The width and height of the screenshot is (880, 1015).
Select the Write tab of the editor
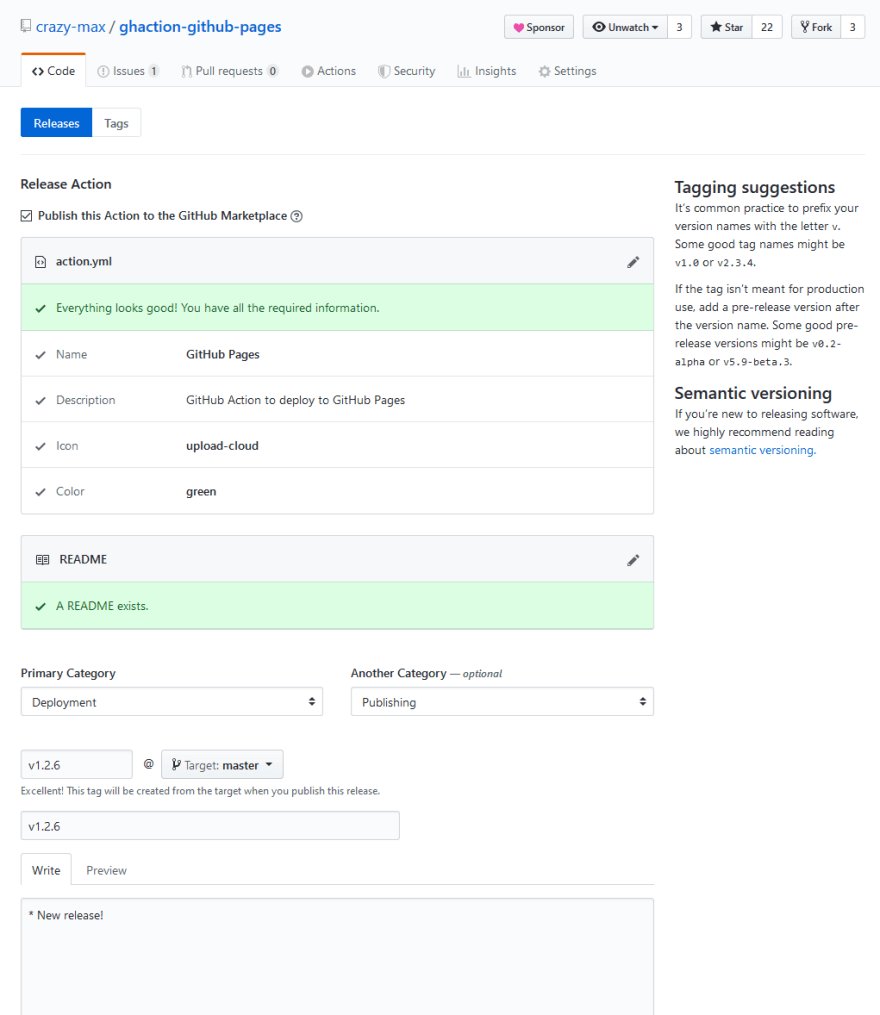tap(46, 870)
